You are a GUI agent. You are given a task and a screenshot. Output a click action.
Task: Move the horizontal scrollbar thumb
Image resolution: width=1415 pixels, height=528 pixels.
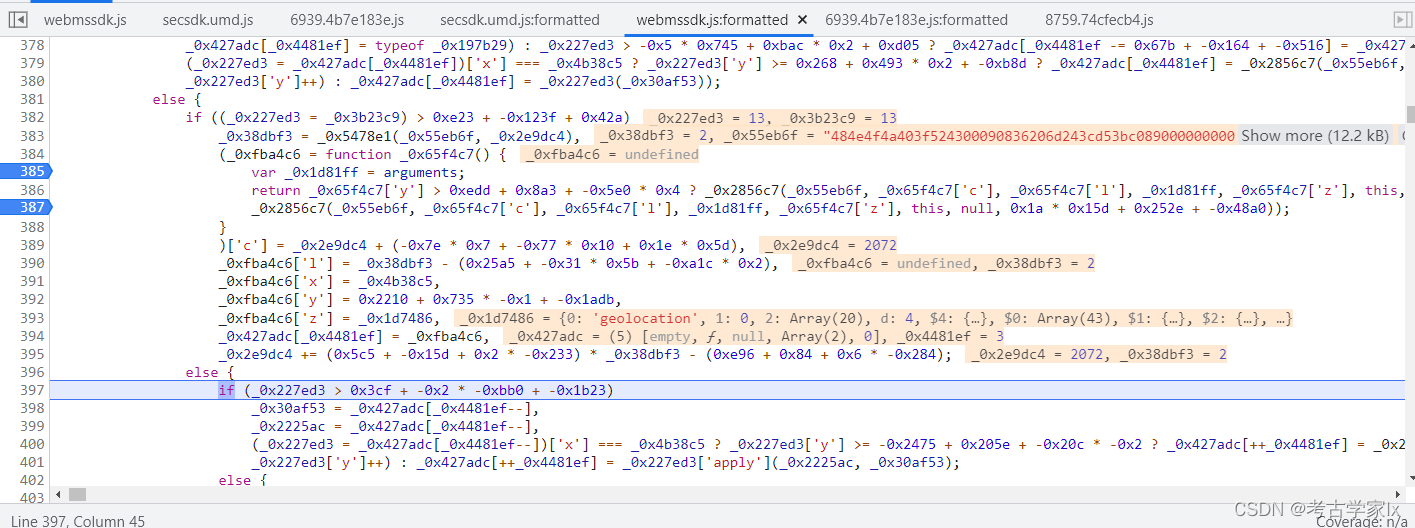[77, 494]
